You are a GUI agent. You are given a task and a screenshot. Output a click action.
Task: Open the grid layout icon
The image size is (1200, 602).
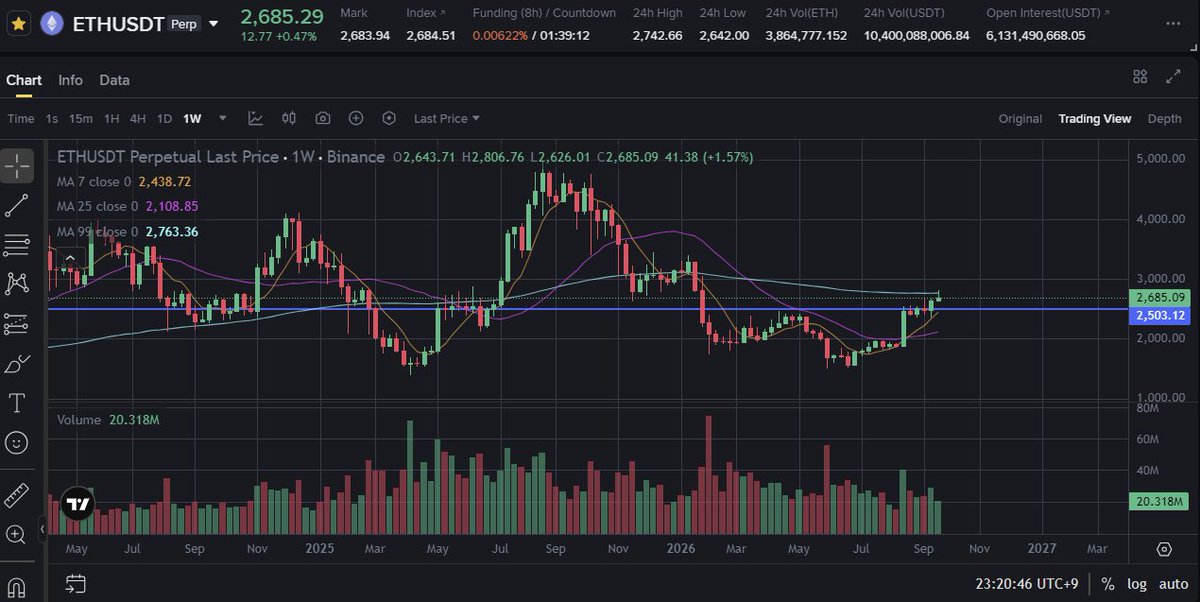coord(1140,77)
